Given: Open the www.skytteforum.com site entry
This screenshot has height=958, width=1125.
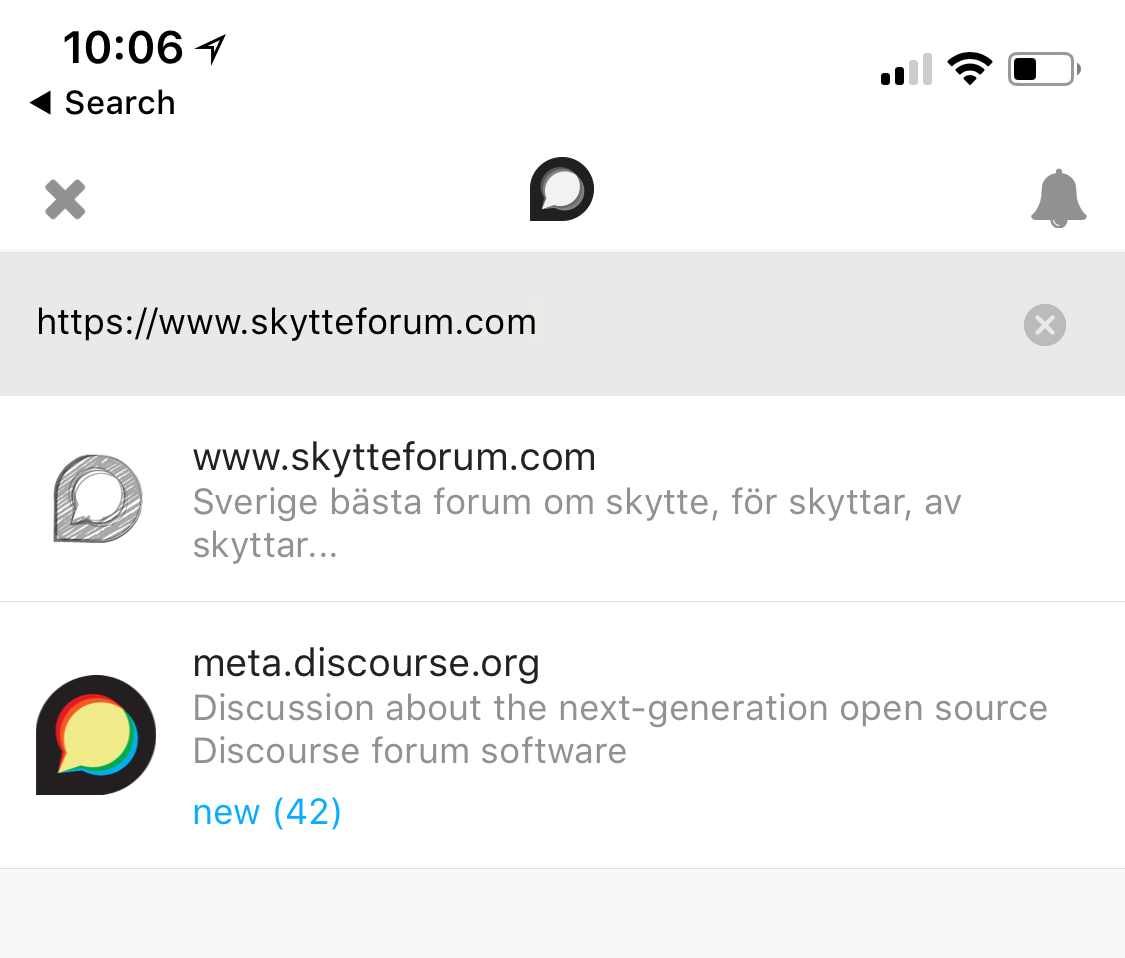Looking at the screenshot, I should tap(394, 457).
